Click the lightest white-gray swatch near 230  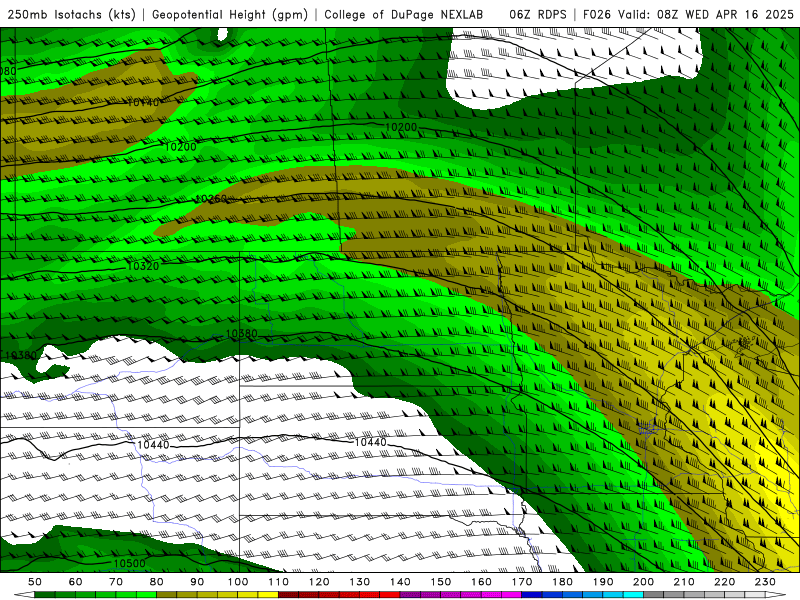tap(755, 595)
